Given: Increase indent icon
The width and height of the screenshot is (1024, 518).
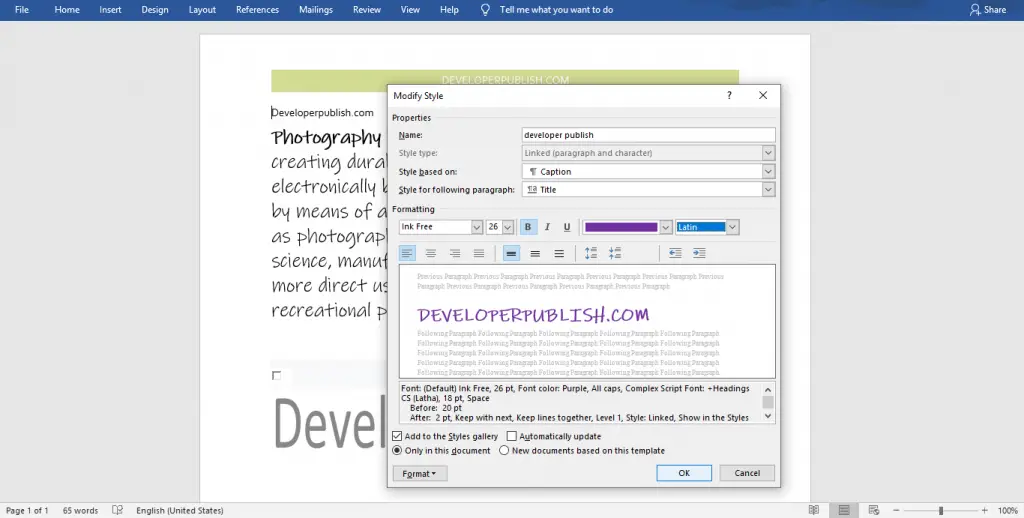Looking at the screenshot, I should tap(699, 253).
